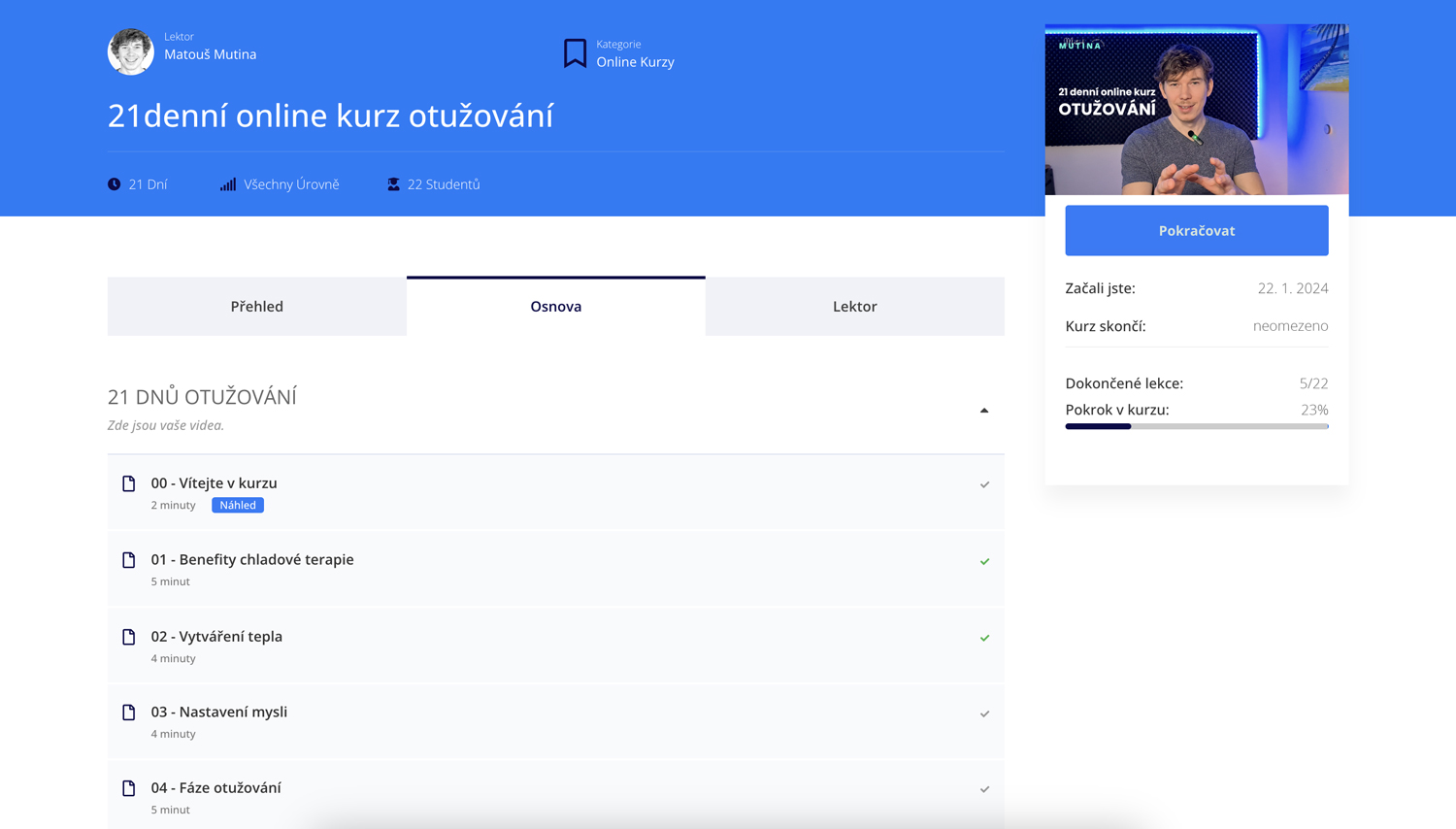Viewport: 1456px width, 829px height.
Task: Open lesson 03 - Nastavení mysli
Action: point(219,713)
